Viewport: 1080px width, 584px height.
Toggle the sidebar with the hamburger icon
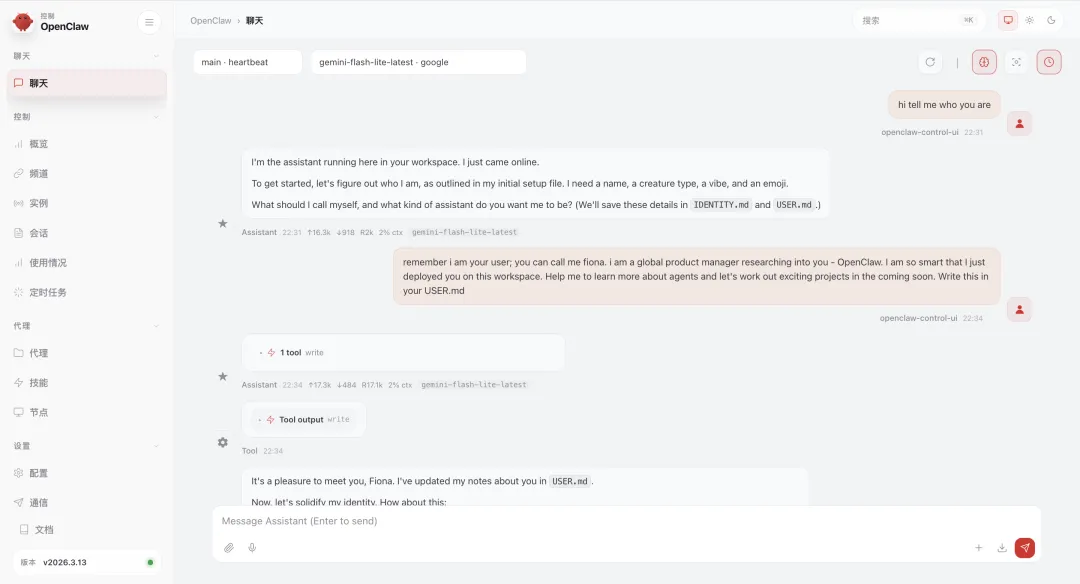click(x=149, y=22)
